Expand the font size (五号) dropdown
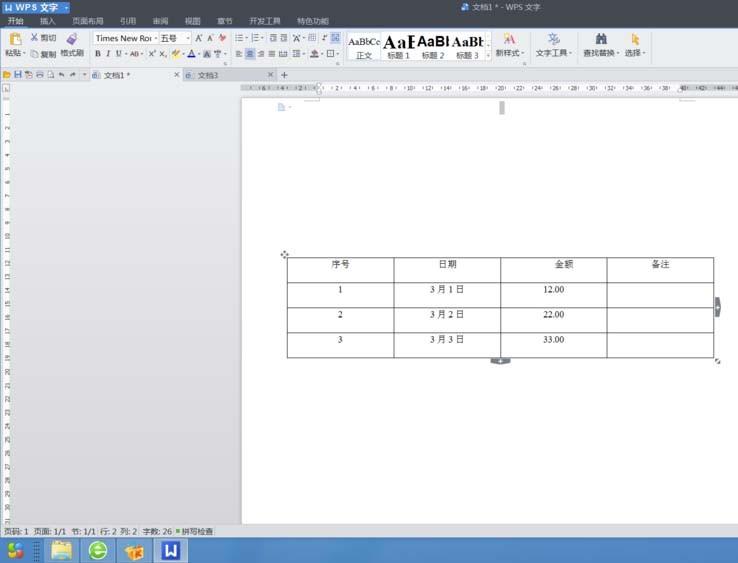Screen dimensions: 738x563 [x=187, y=38]
